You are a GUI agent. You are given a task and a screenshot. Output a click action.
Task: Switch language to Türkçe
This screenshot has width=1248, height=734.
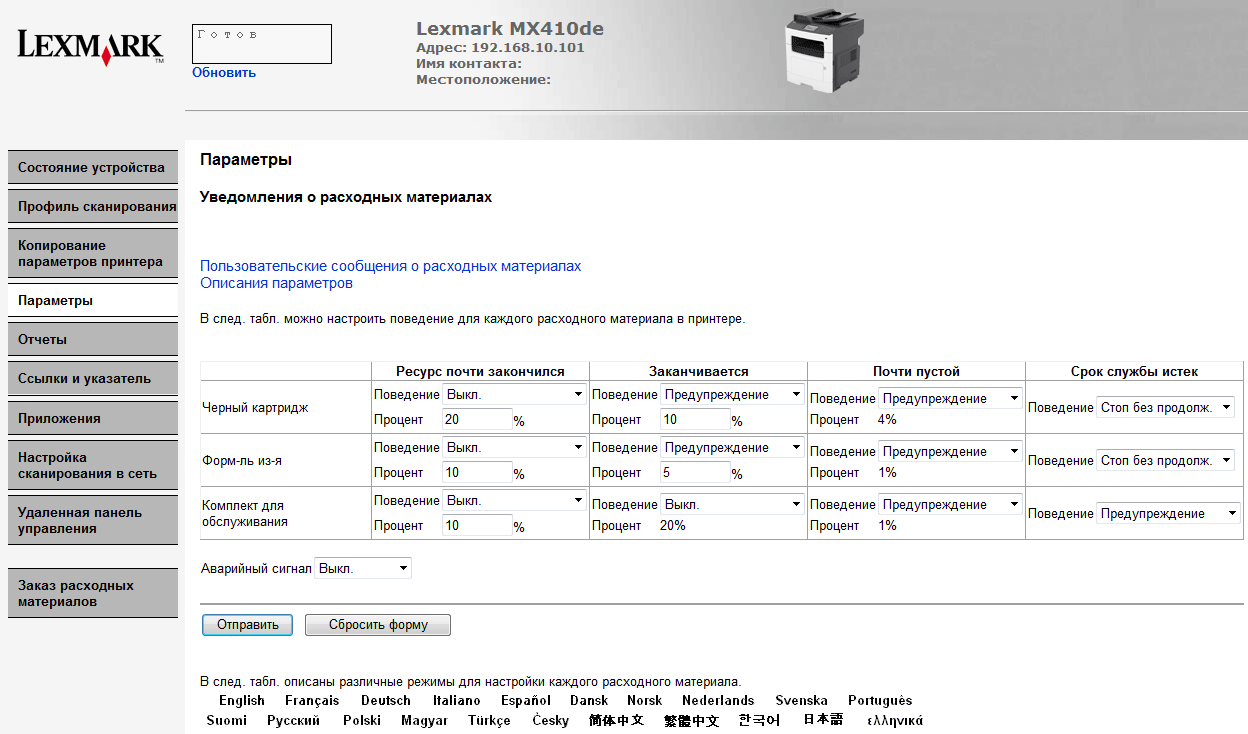pyautogui.click(x=489, y=720)
